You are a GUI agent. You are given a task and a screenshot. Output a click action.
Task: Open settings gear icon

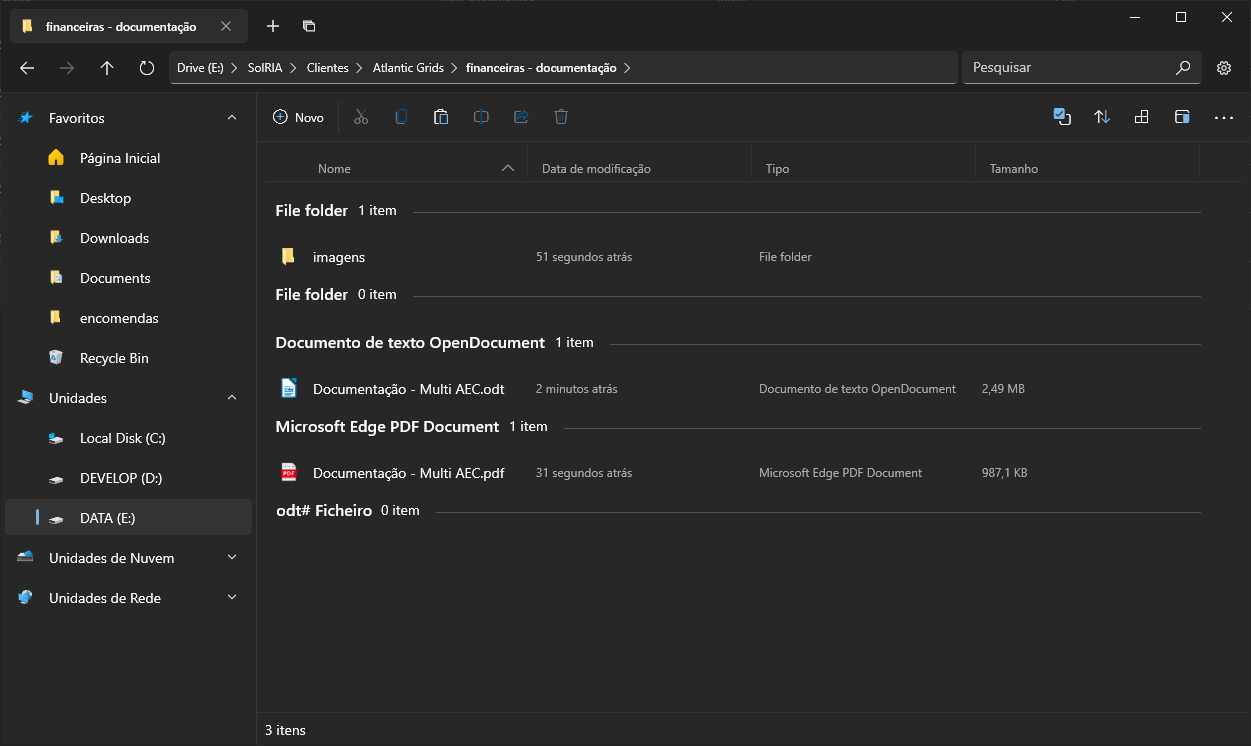coord(1224,68)
